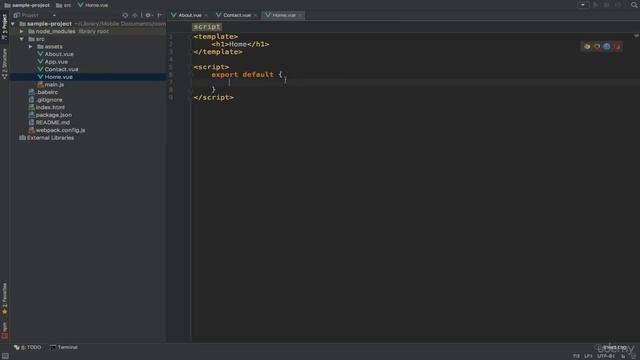The height and width of the screenshot is (360, 640).
Task: Open Project panel settings gear
Action: pos(149,15)
